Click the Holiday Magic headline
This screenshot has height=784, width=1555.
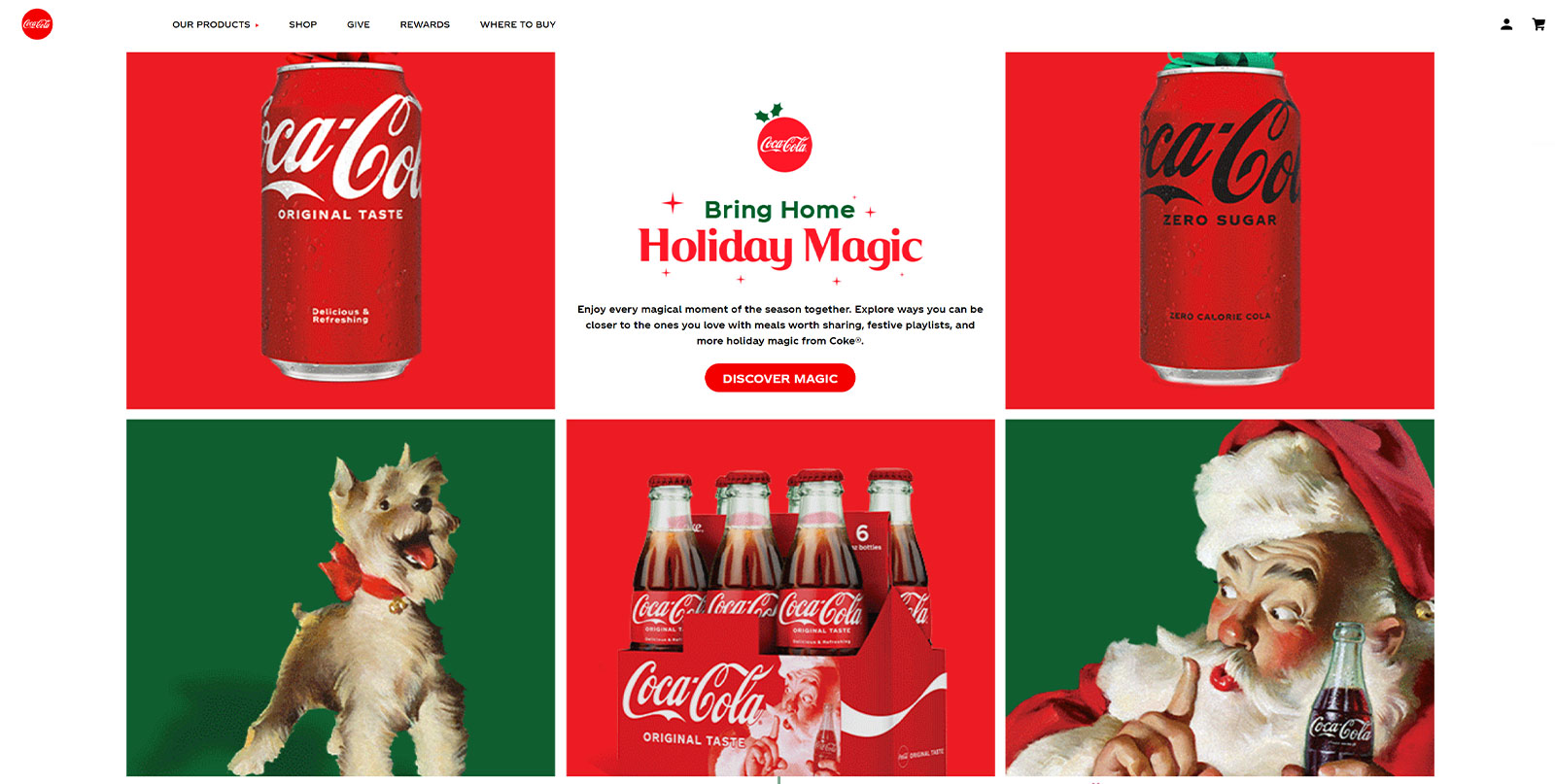pyautogui.click(x=780, y=248)
